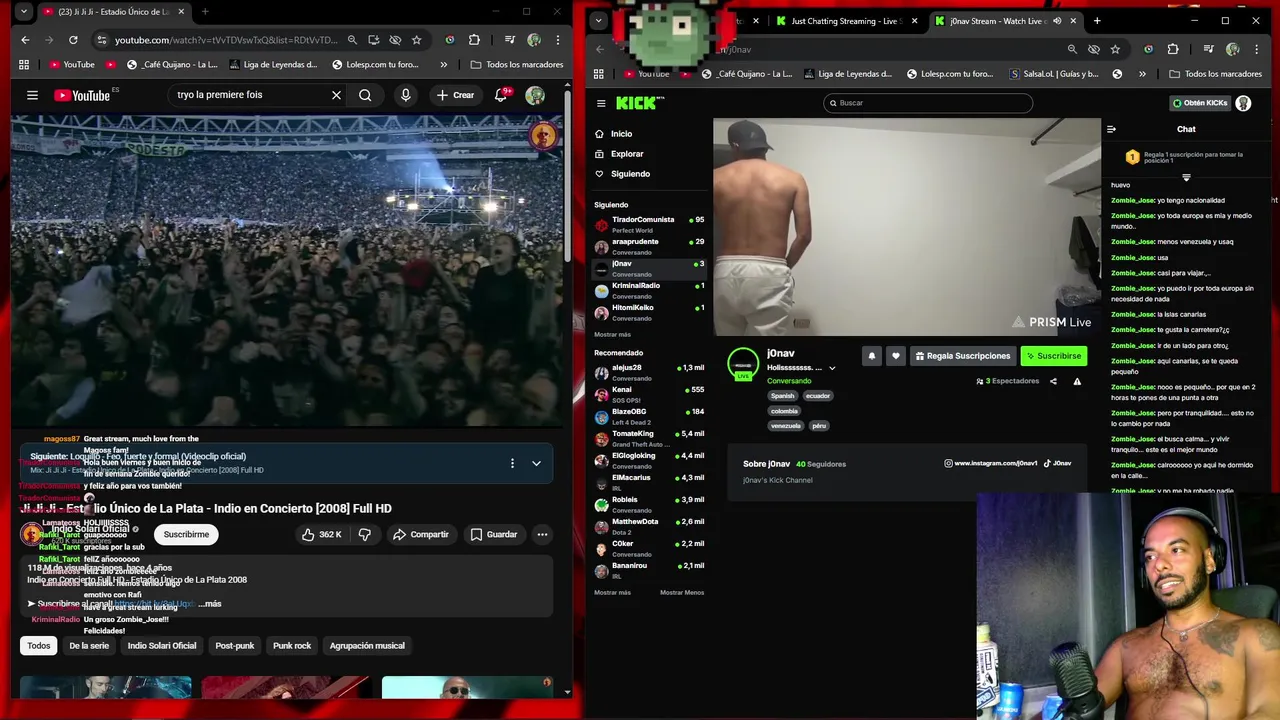Save the video with Guardar
The height and width of the screenshot is (720, 1280).
[x=493, y=534]
